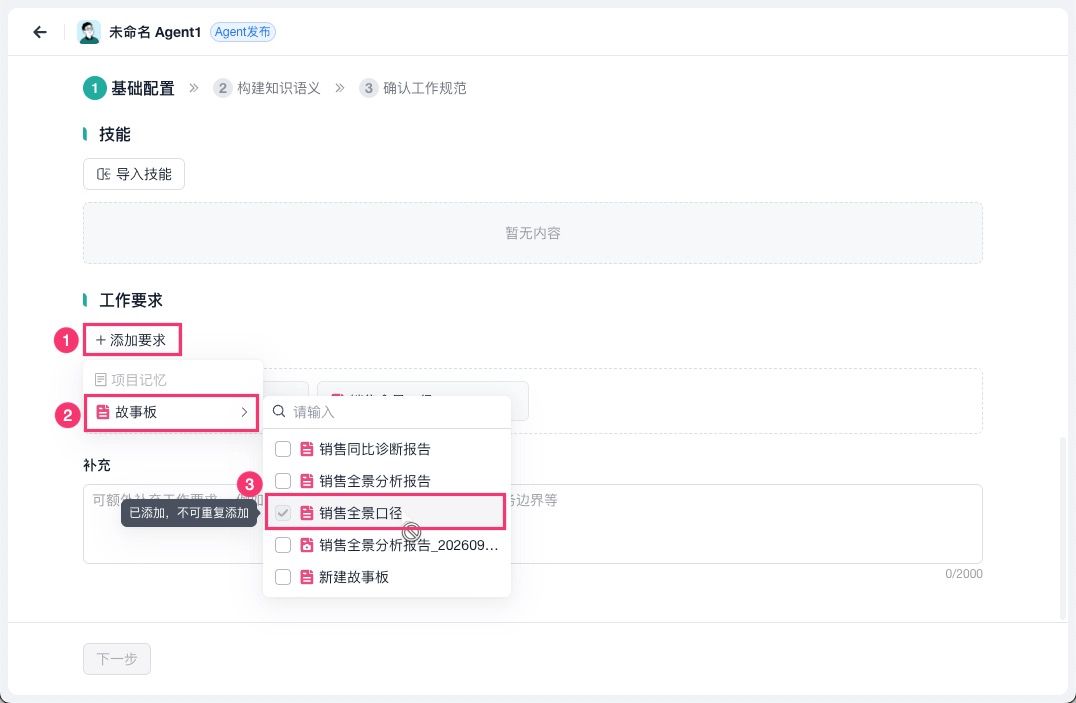1076x703 pixels.
Task: Click double chevron after 基础配置 step
Action: (x=194, y=88)
